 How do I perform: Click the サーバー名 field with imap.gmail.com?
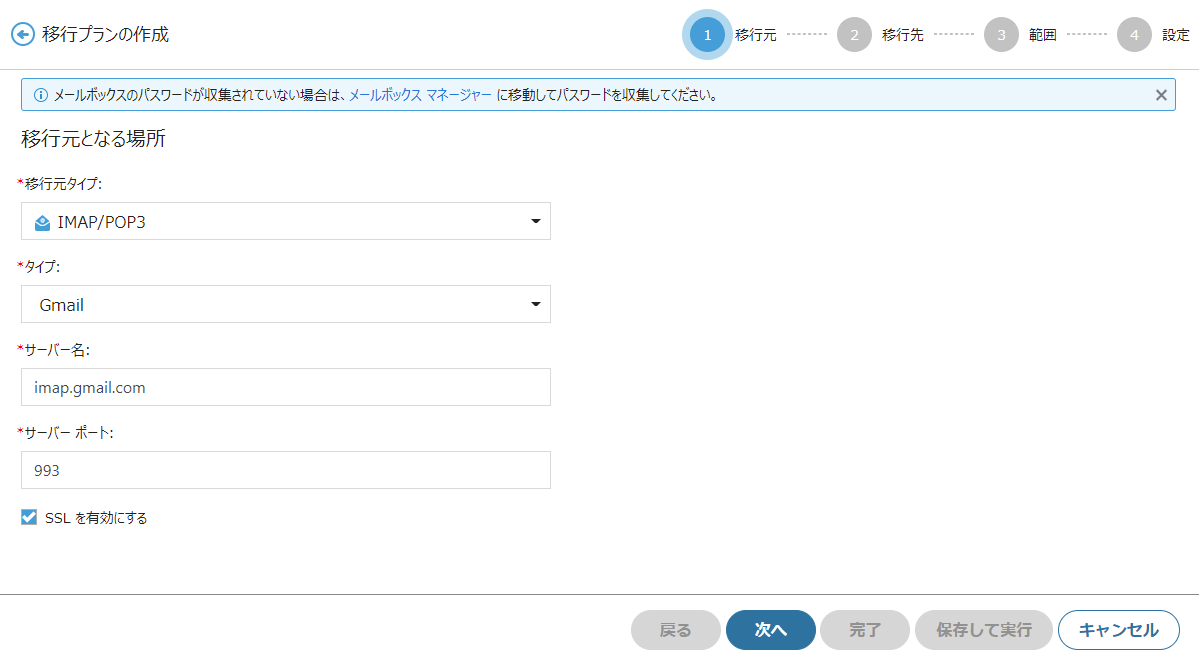(x=286, y=387)
